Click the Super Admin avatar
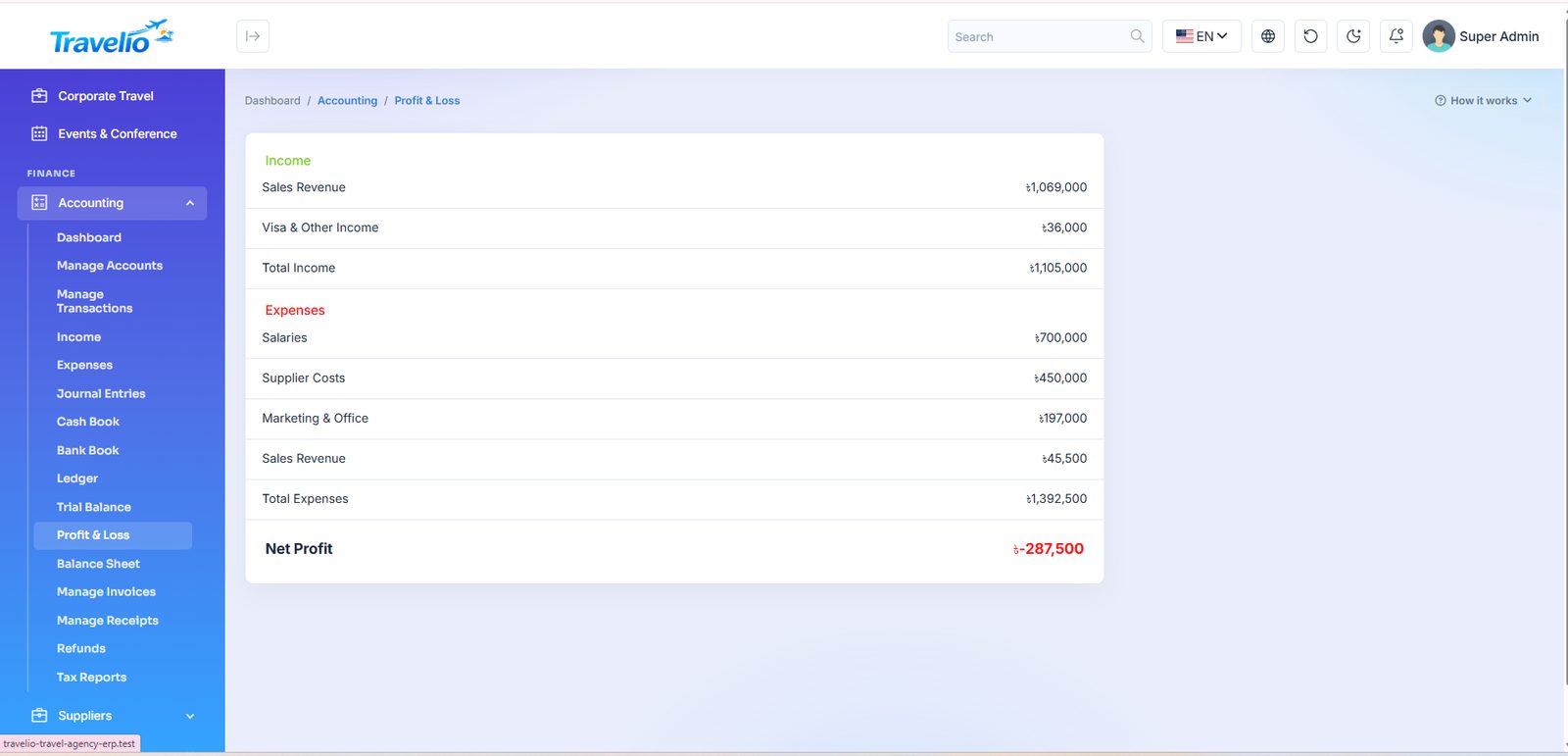 pos(1439,36)
